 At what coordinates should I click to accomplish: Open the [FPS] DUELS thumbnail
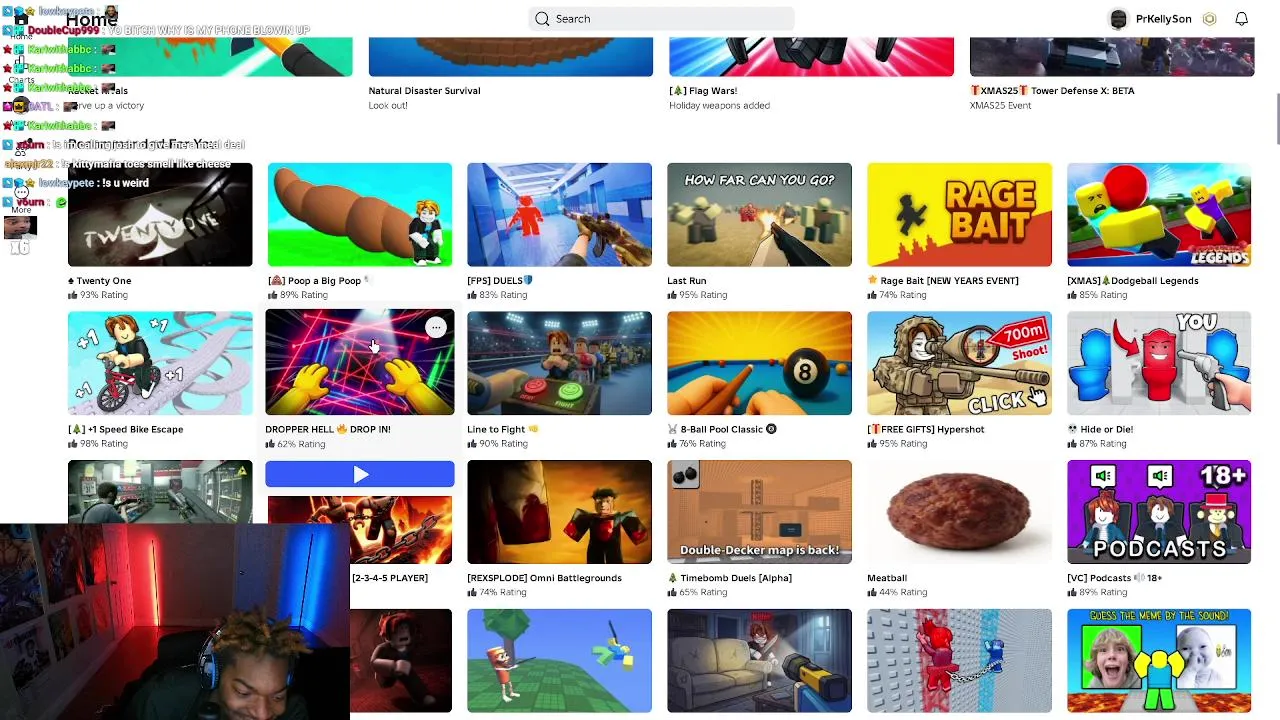tap(559, 215)
